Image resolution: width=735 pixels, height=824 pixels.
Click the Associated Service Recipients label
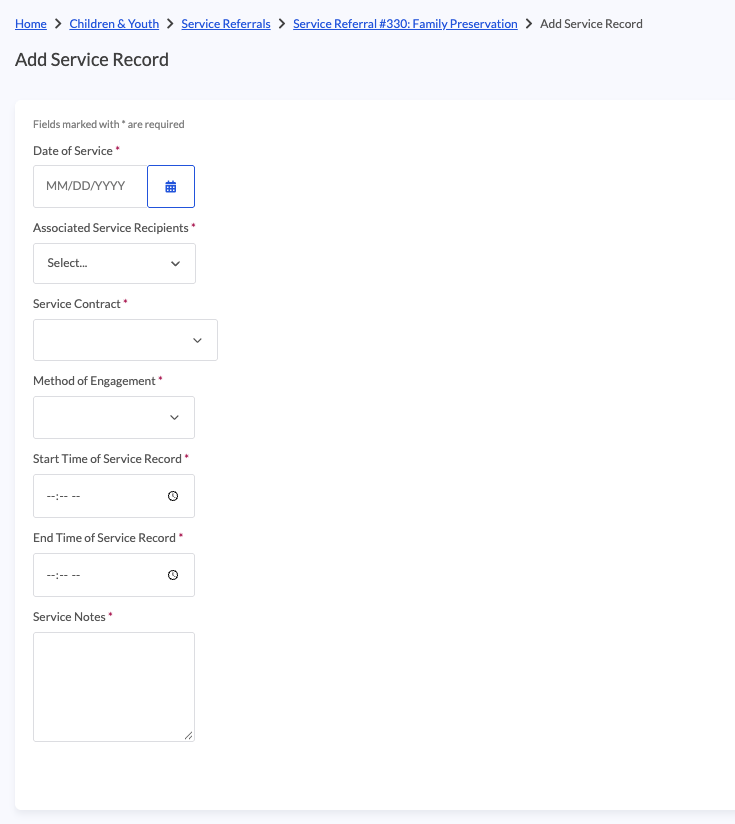pos(111,228)
